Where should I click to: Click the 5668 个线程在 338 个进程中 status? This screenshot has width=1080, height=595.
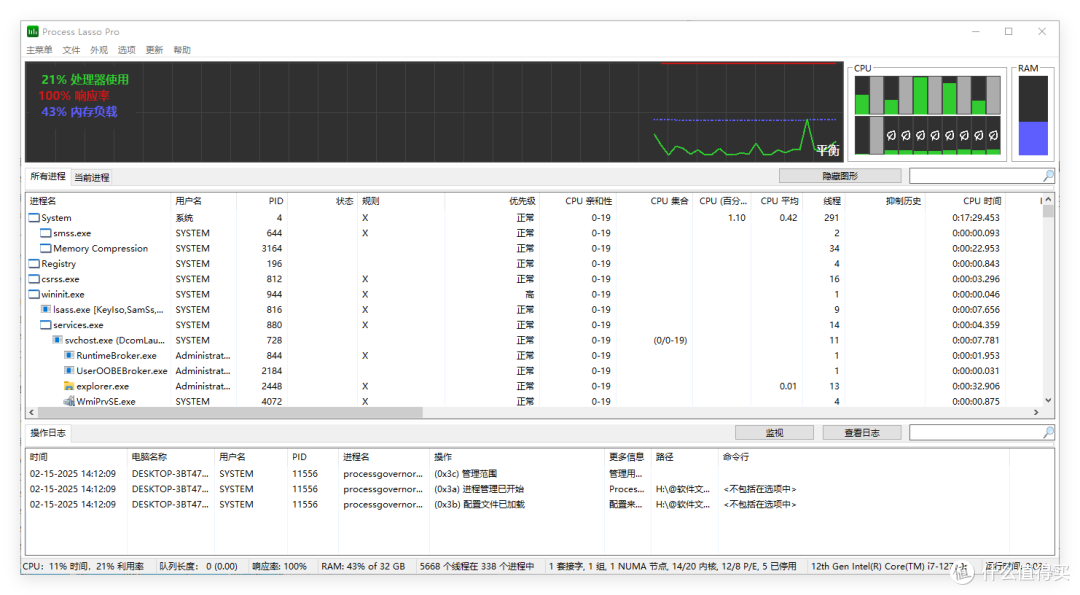477,566
